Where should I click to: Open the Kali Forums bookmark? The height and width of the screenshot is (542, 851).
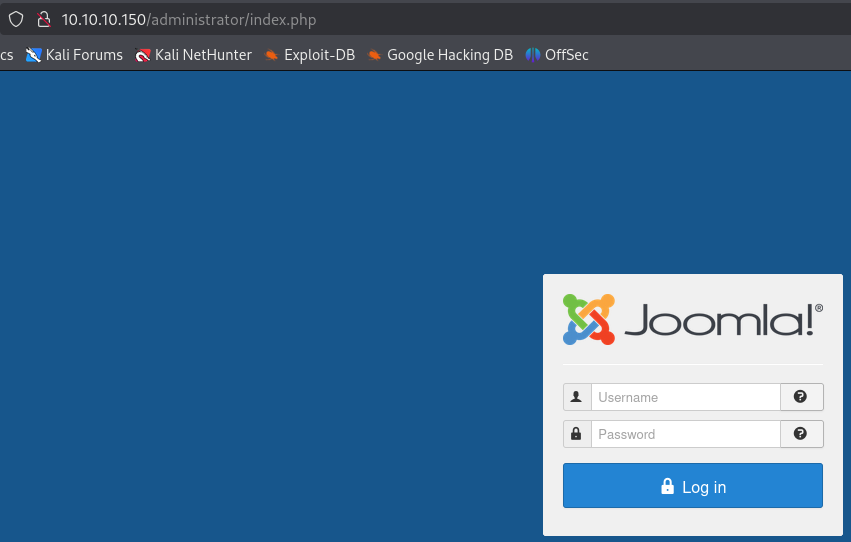(x=75, y=55)
